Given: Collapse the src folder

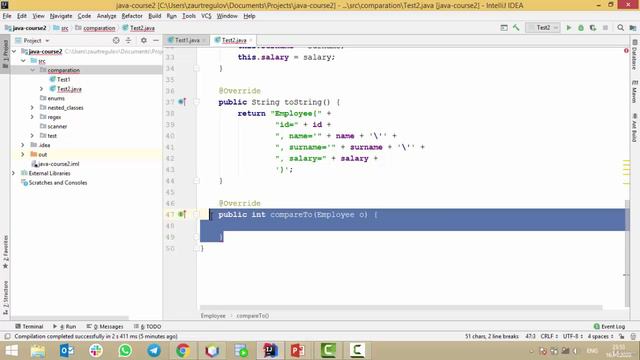Looking at the screenshot, I should pos(23,61).
